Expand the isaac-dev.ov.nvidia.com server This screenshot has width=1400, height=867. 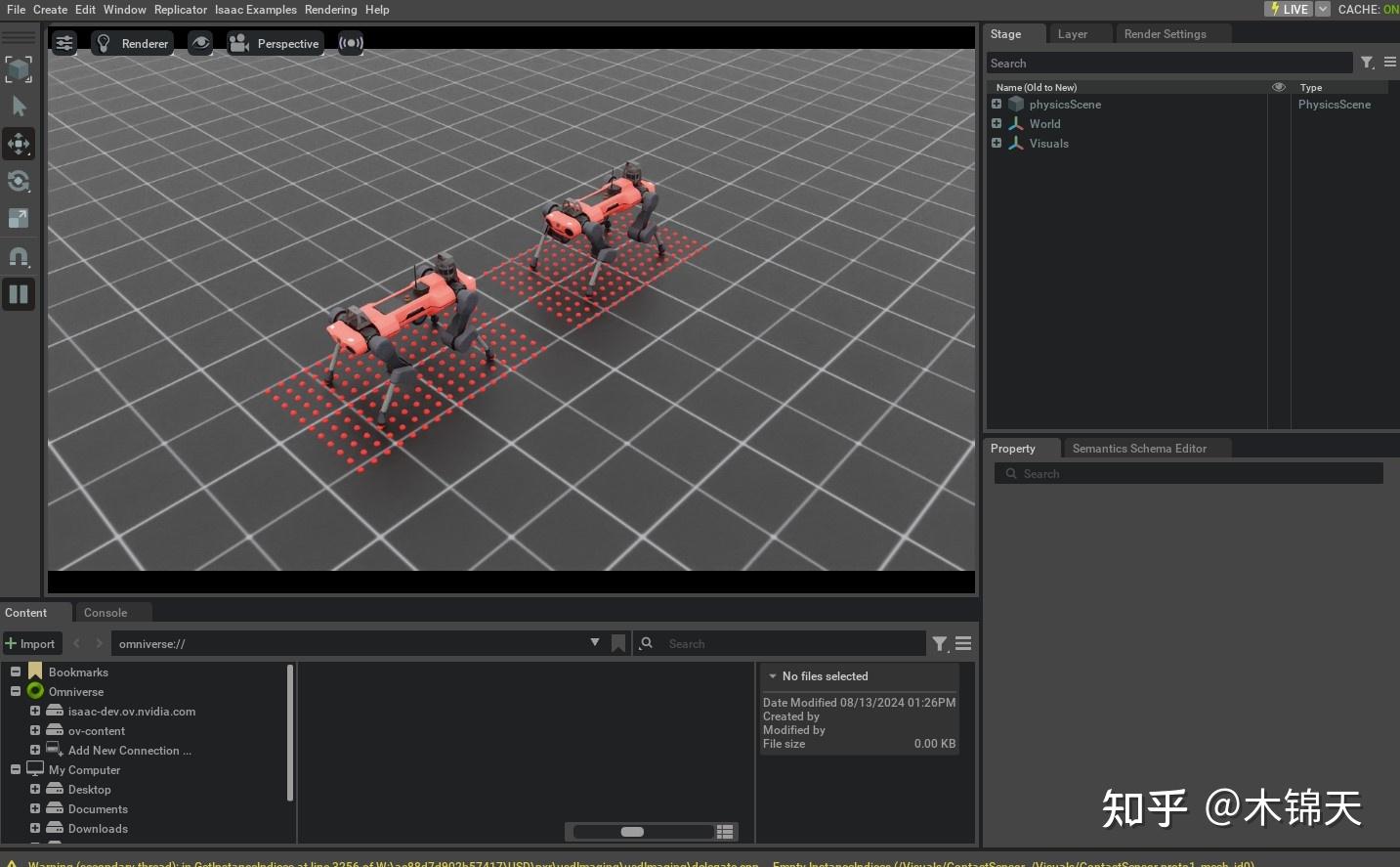pos(35,711)
